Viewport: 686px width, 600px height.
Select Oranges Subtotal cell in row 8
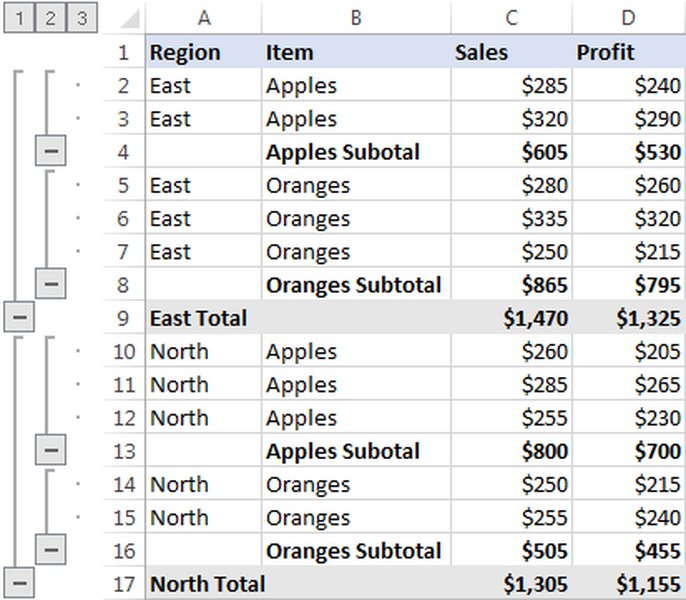coord(356,284)
